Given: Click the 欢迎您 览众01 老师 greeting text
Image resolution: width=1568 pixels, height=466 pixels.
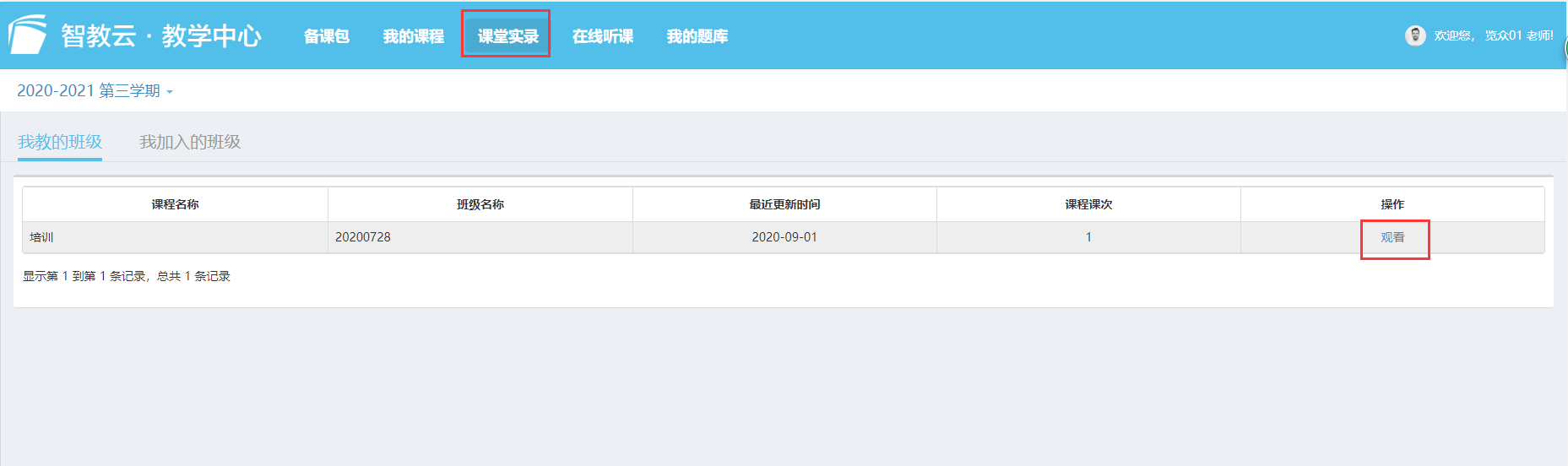Looking at the screenshot, I should pyautogui.click(x=1493, y=35).
